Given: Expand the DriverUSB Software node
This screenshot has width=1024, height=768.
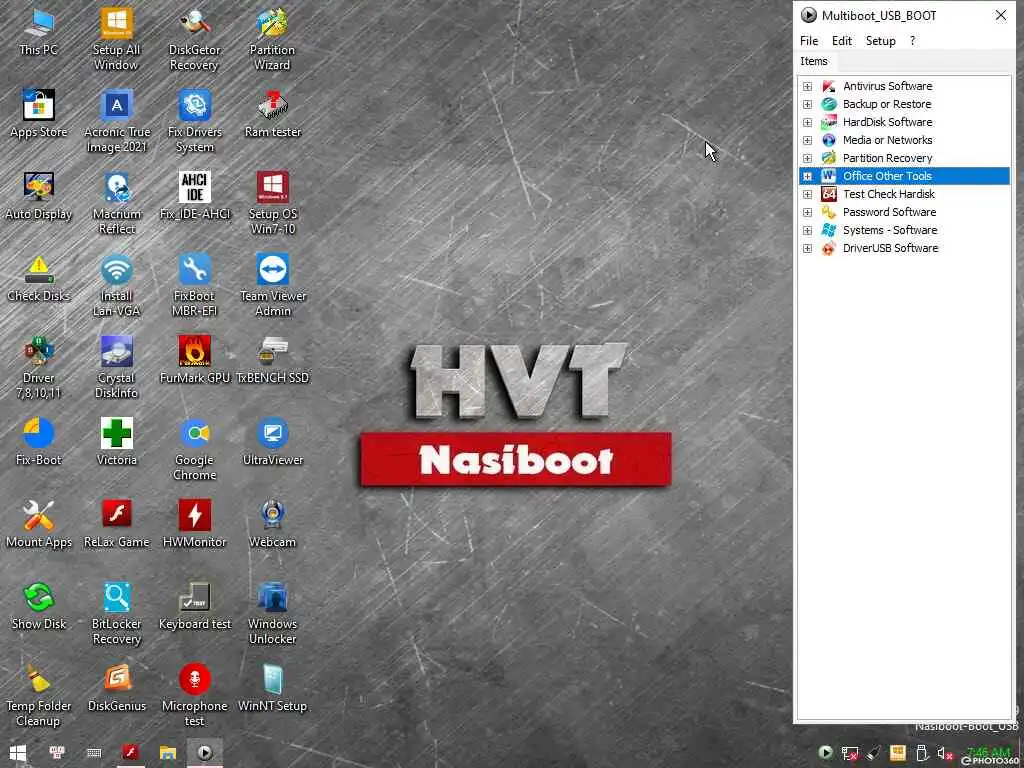Looking at the screenshot, I should click(807, 249).
